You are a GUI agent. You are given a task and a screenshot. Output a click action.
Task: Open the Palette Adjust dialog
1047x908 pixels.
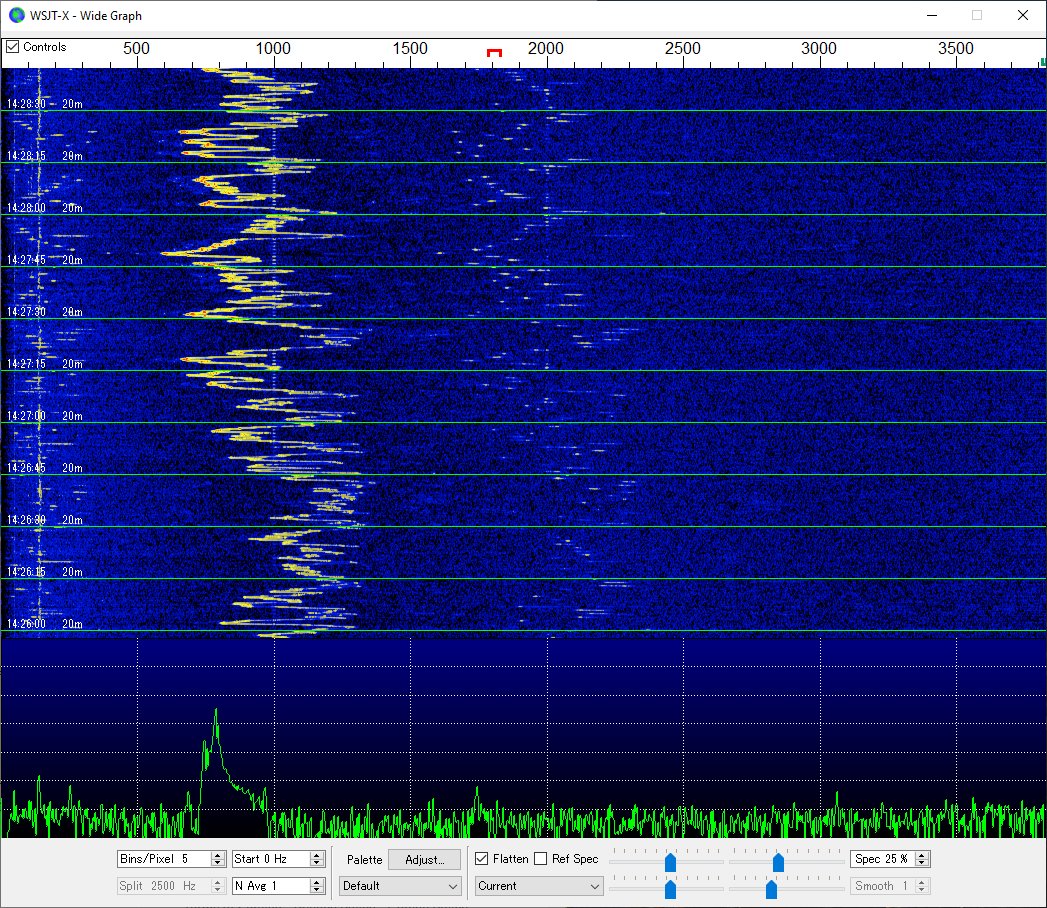(x=425, y=859)
